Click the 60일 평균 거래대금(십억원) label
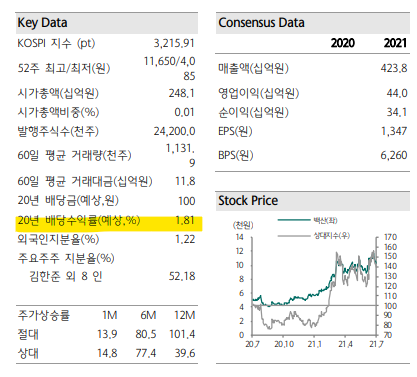The height and width of the screenshot is (377, 417). click(85, 181)
